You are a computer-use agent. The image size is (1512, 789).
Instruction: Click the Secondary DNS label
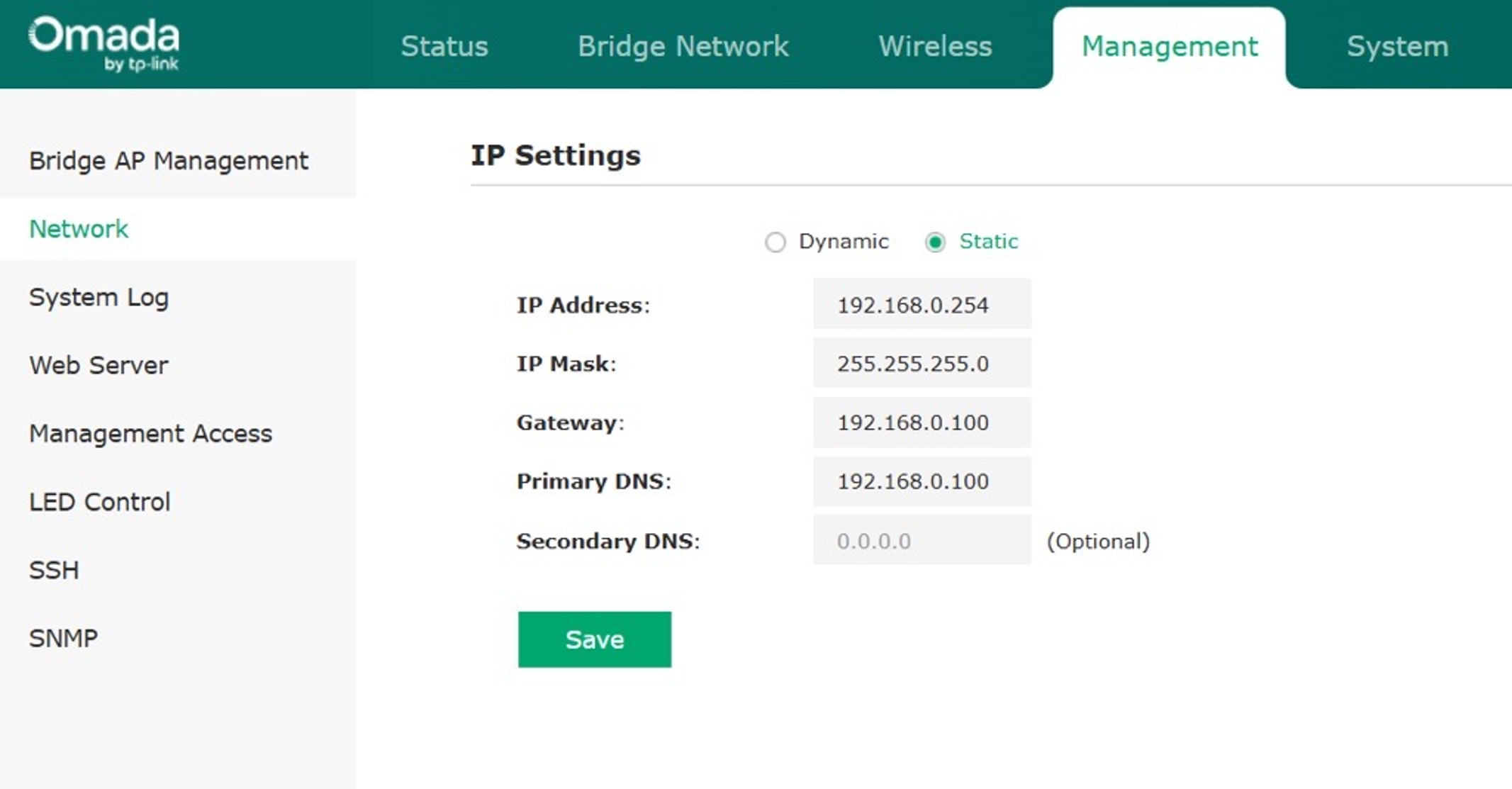[607, 541]
